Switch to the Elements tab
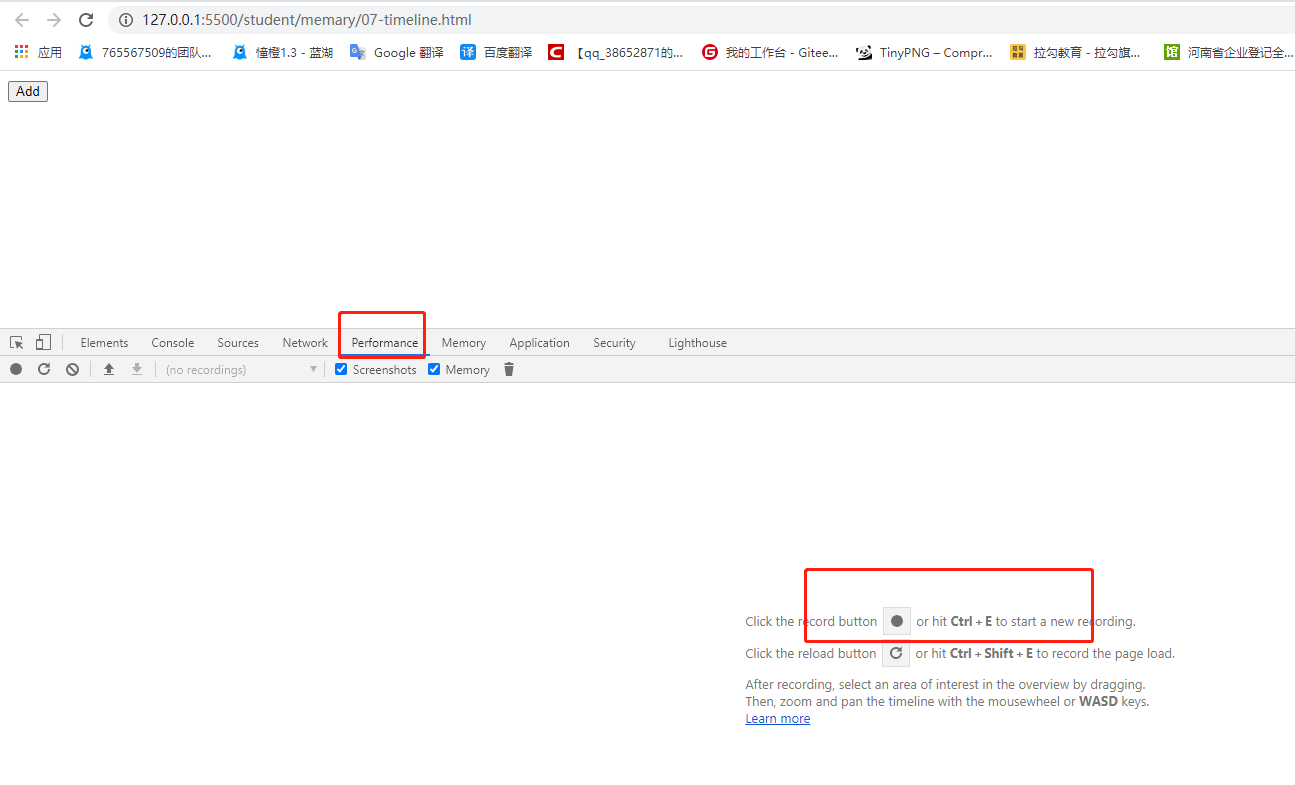This screenshot has height=785, width=1295. tap(104, 343)
